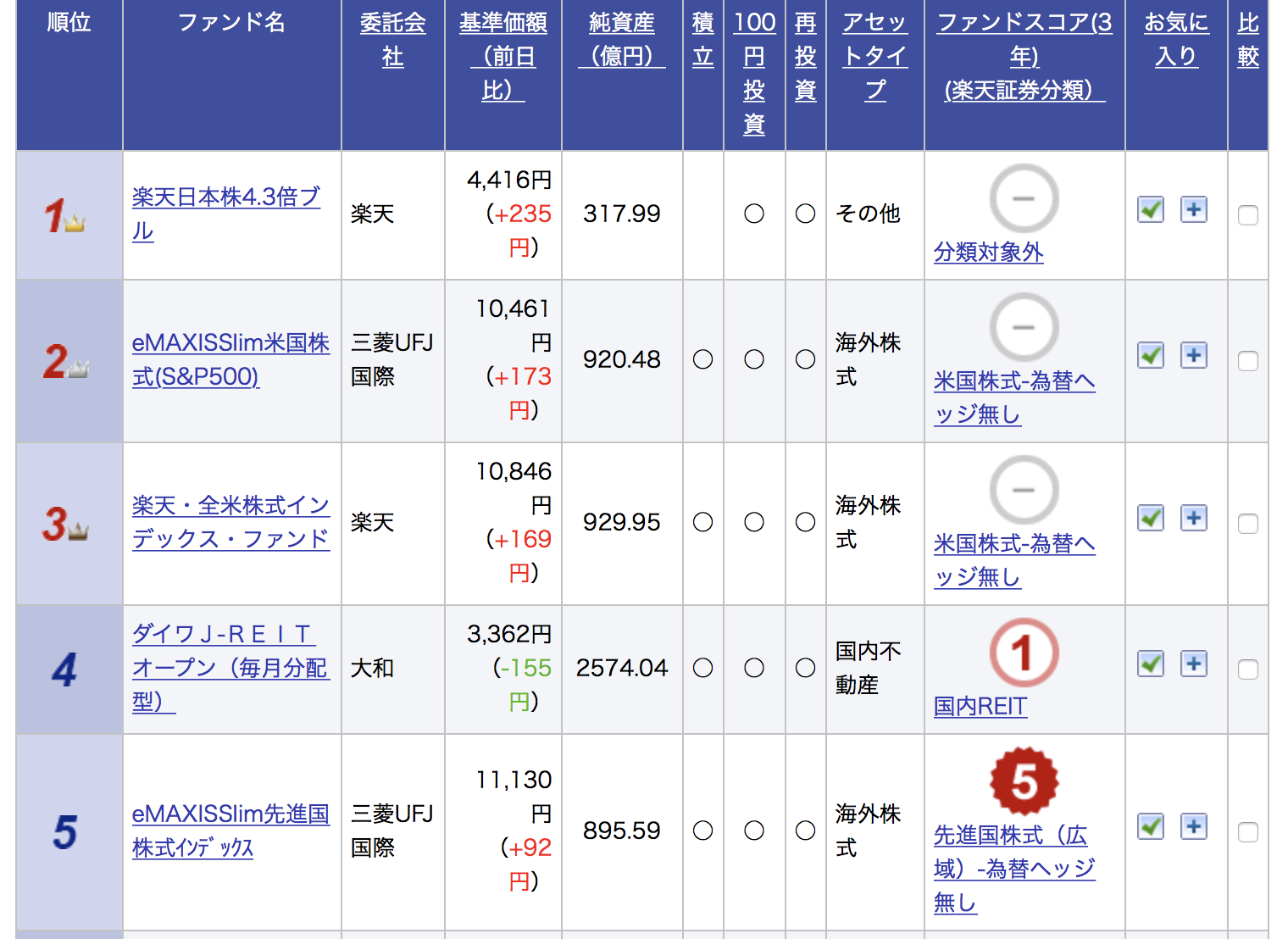Click net assets value 2574.04
Image resolution: width=1288 pixels, height=939 pixels.
click(622, 669)
